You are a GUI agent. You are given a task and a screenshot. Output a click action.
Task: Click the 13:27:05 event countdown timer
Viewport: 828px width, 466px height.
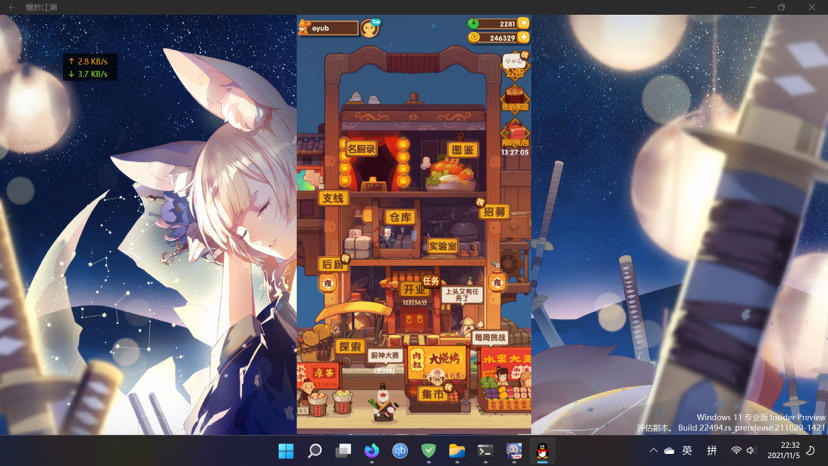click(515, 152)
